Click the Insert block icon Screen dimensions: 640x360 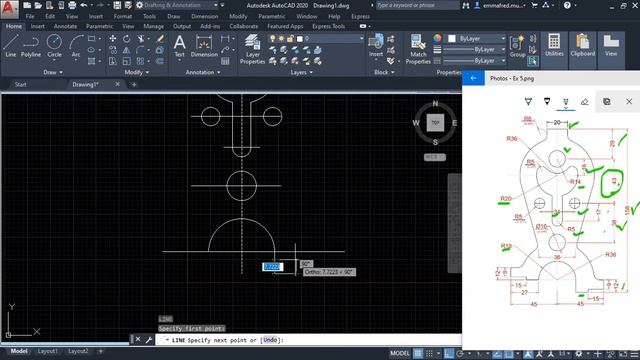click(x=376, y=46)
